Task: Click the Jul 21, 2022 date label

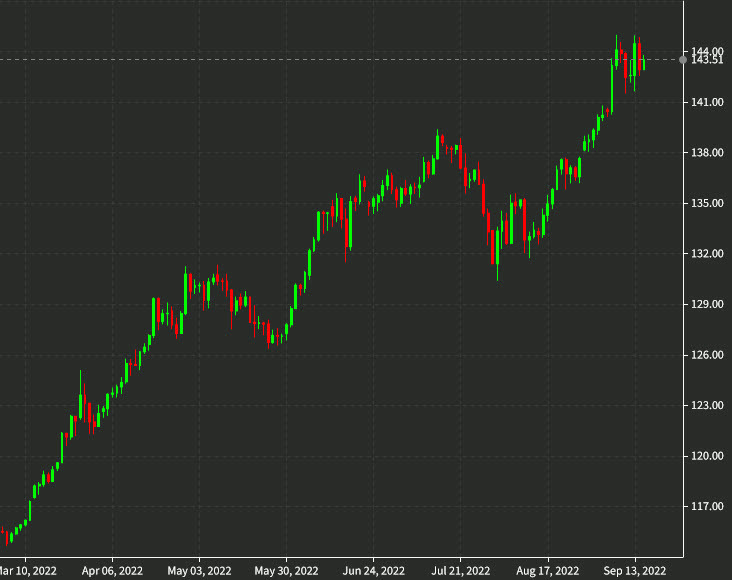Action: (x=461, y=571)
